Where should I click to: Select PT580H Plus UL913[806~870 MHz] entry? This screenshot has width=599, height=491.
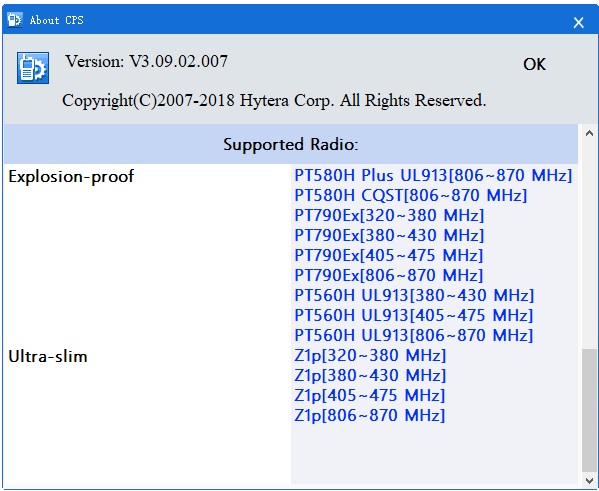pyautogui.click(x=433, y=175)
